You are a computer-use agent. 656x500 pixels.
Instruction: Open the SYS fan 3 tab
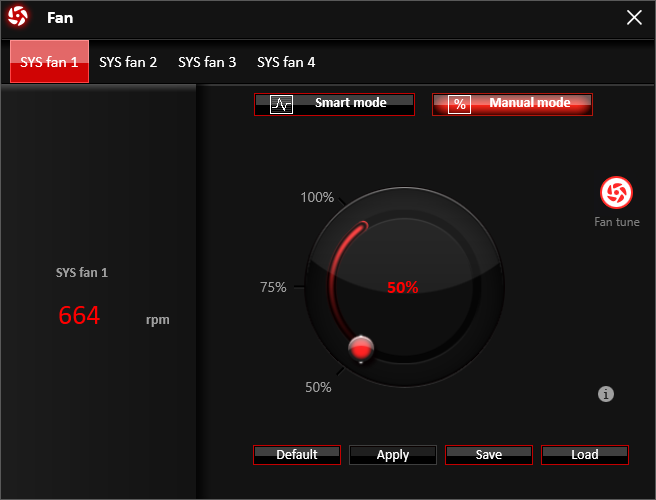pyautogui.click(x=207, y=62)
